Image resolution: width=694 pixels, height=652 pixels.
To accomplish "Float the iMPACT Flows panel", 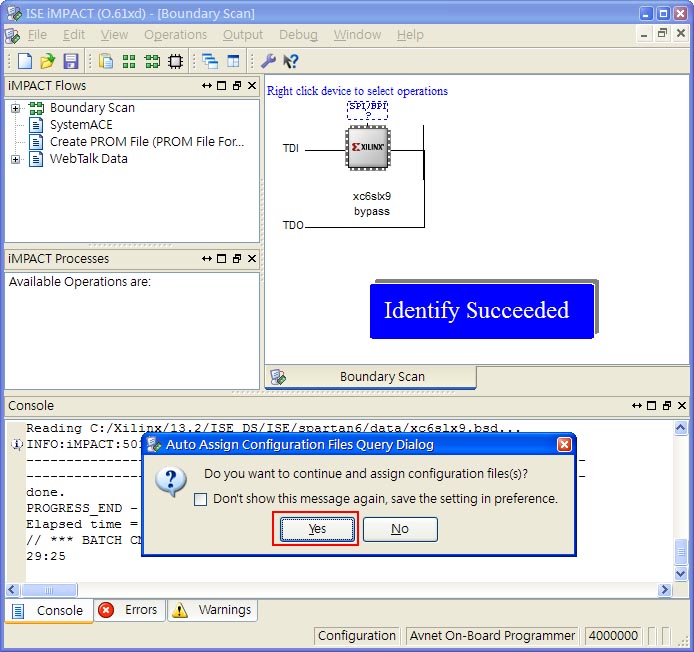I will click(x=237, y=85).
